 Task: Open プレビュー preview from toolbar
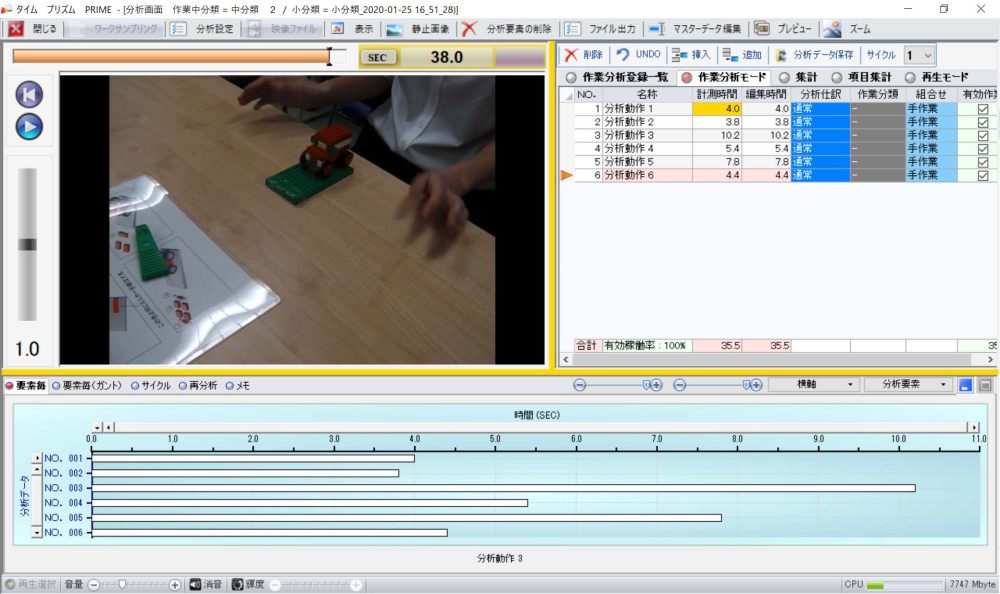tap(783, 29)
